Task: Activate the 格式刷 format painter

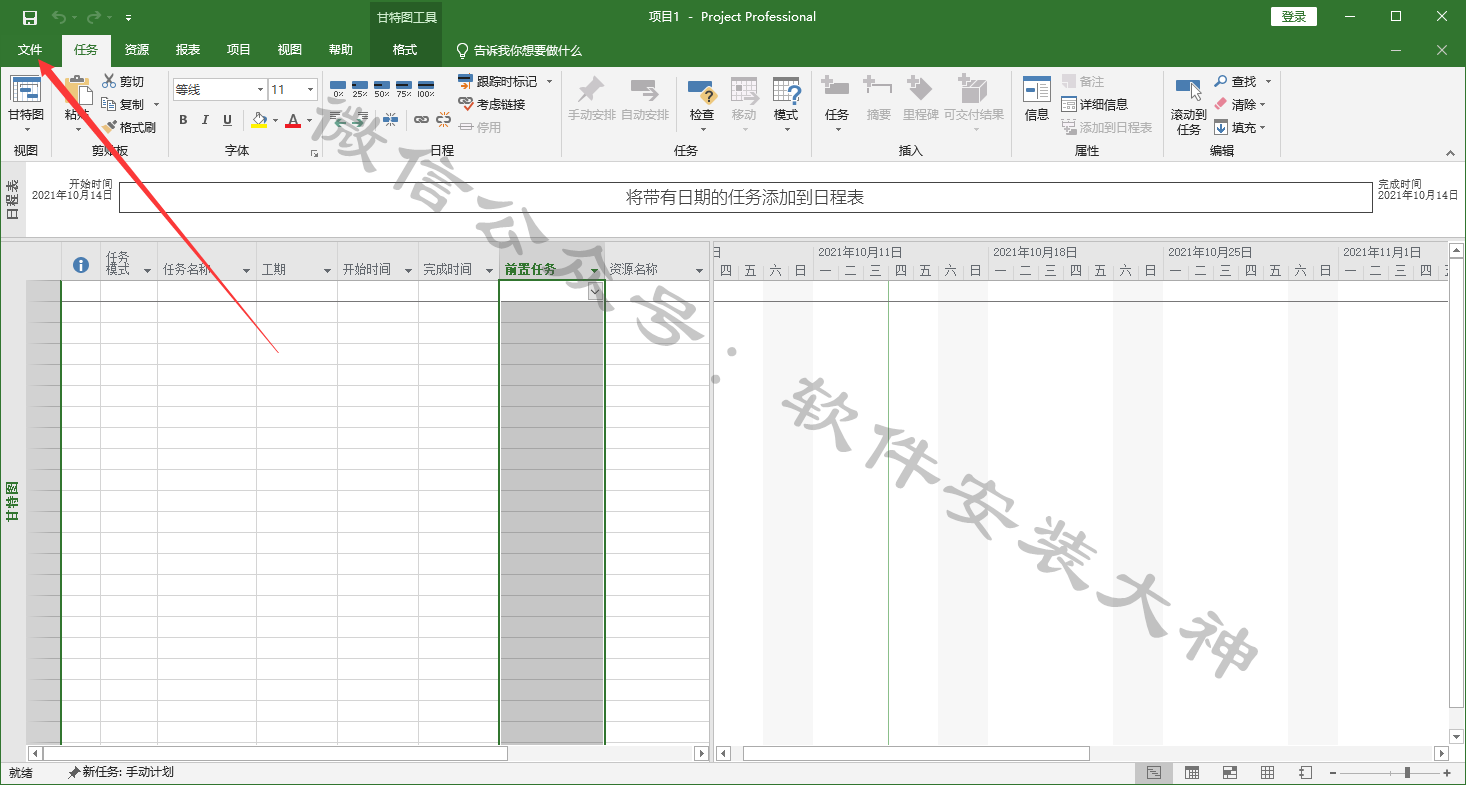Action: 129,127
